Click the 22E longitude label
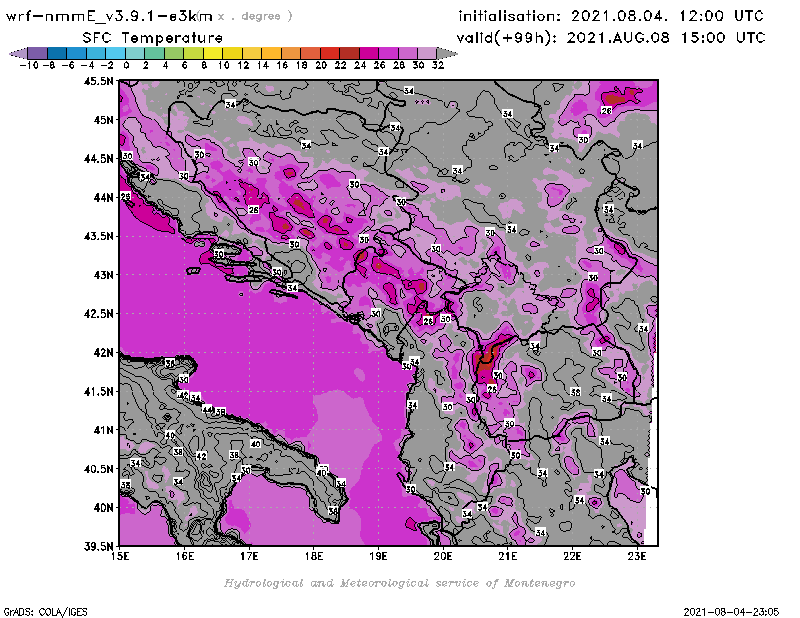 point(572,556)
